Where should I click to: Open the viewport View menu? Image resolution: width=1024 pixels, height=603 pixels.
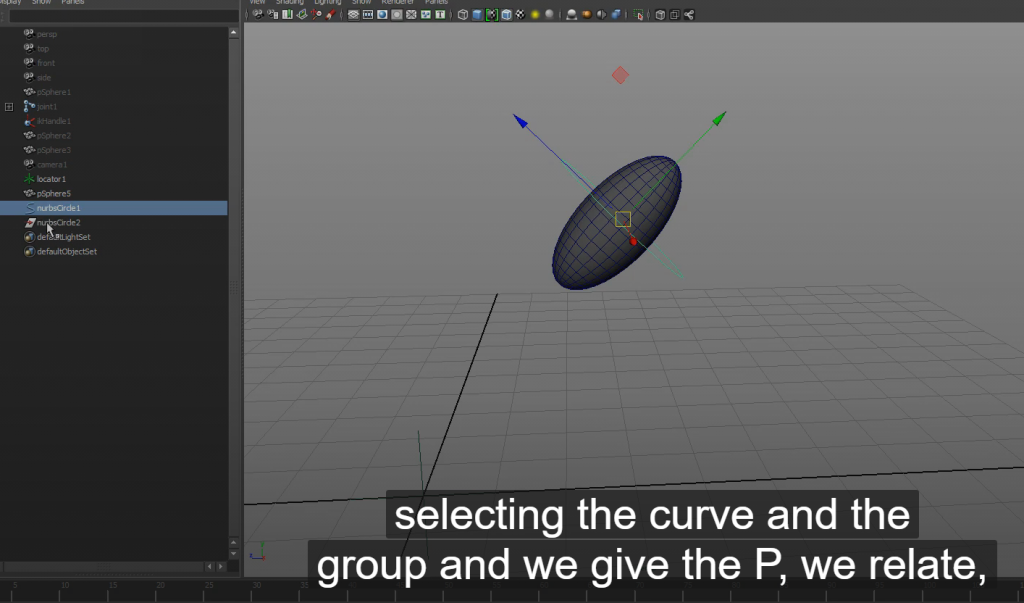tap(257, 2)
